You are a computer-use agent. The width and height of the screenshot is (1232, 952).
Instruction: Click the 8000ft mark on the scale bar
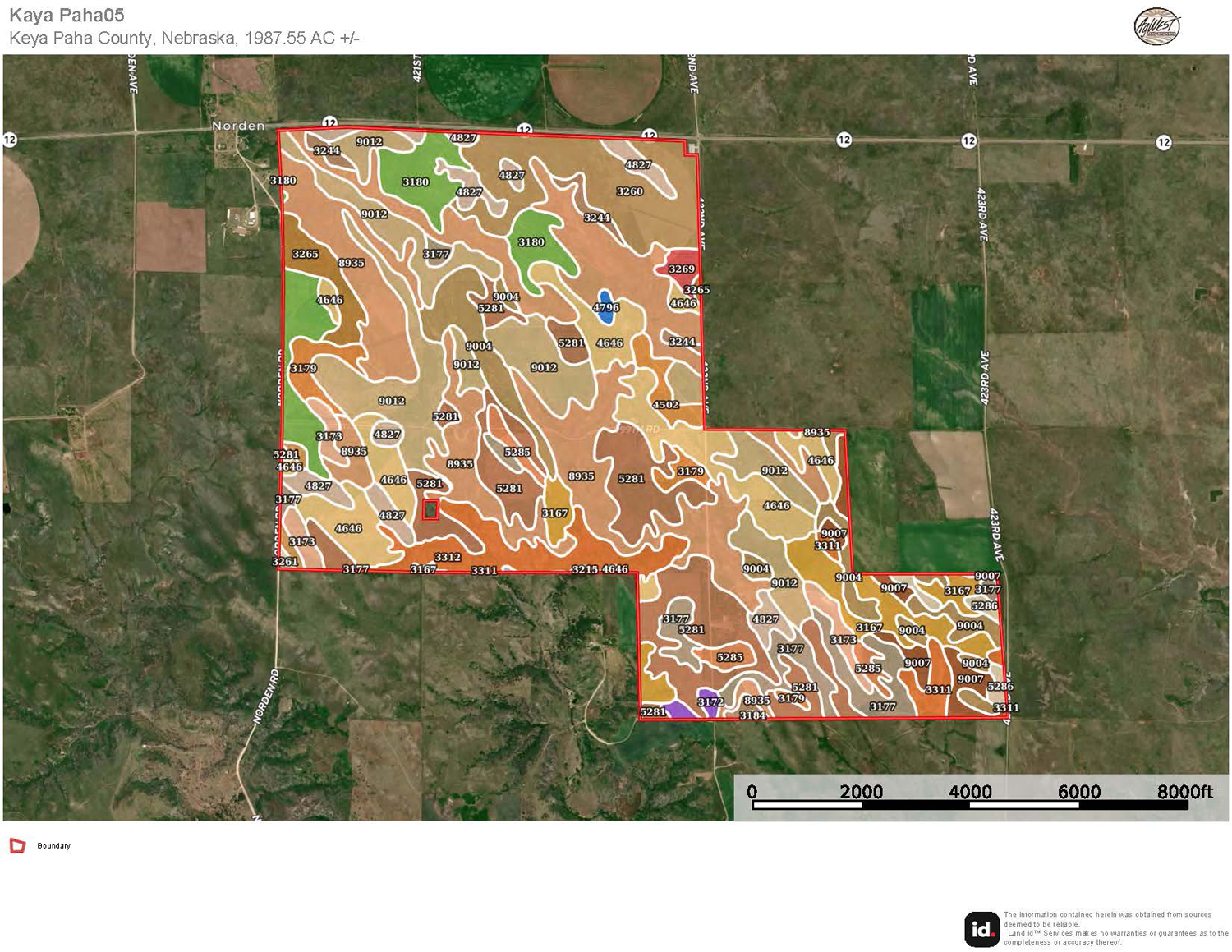tap(1184, 792)
